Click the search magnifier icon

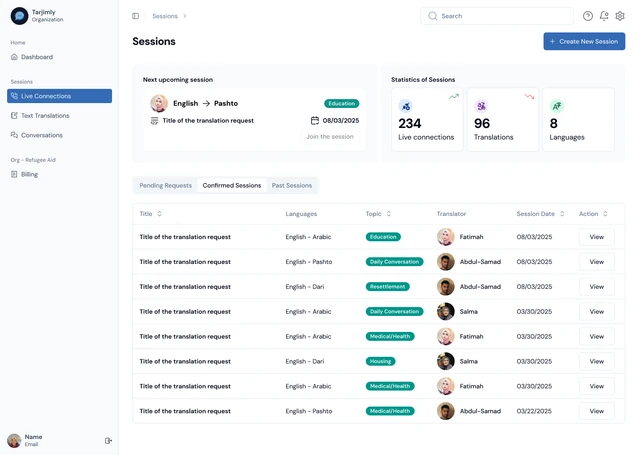(x=432, y=16)
